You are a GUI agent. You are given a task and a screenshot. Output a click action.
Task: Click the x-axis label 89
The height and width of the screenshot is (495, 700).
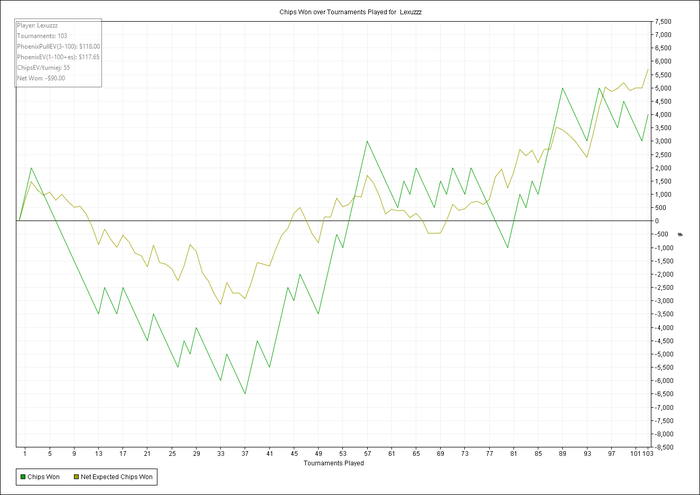click(562, 453)
